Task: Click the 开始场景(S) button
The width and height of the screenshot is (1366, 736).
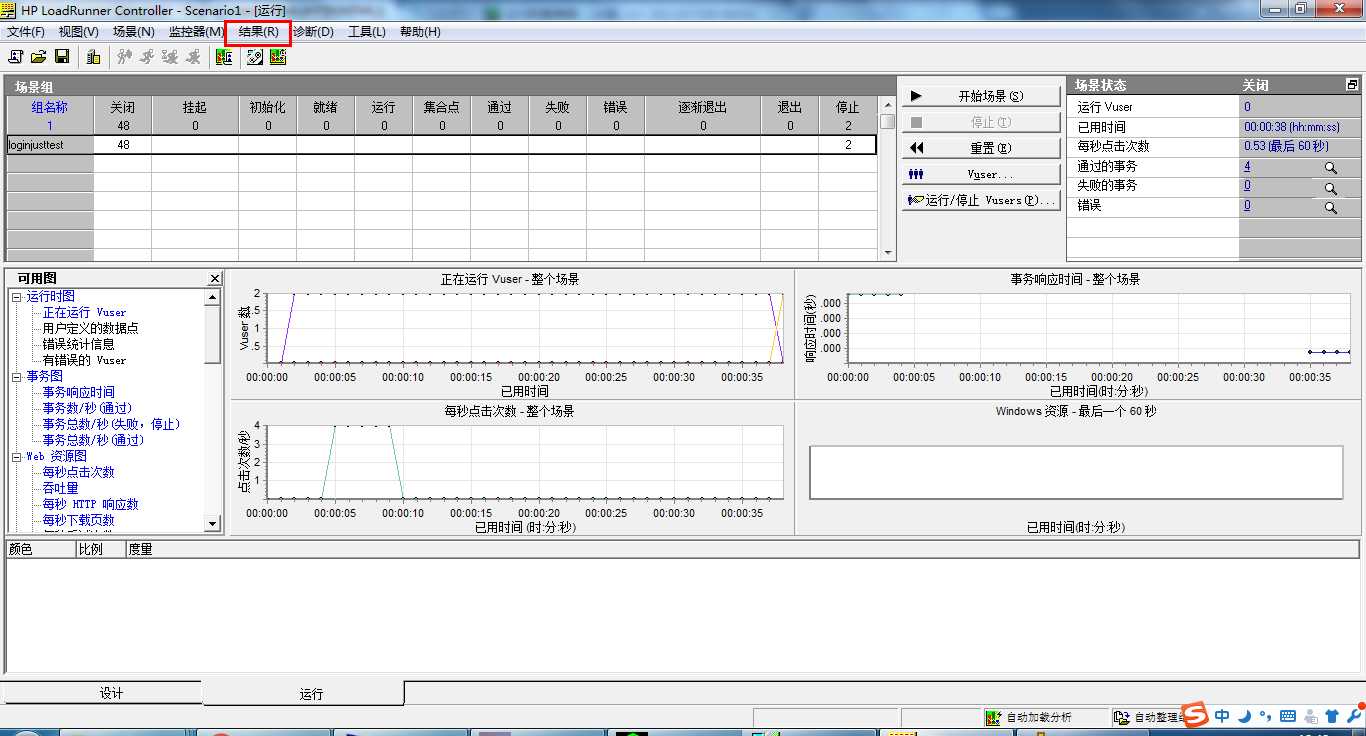Action: [x=981, y=96]
